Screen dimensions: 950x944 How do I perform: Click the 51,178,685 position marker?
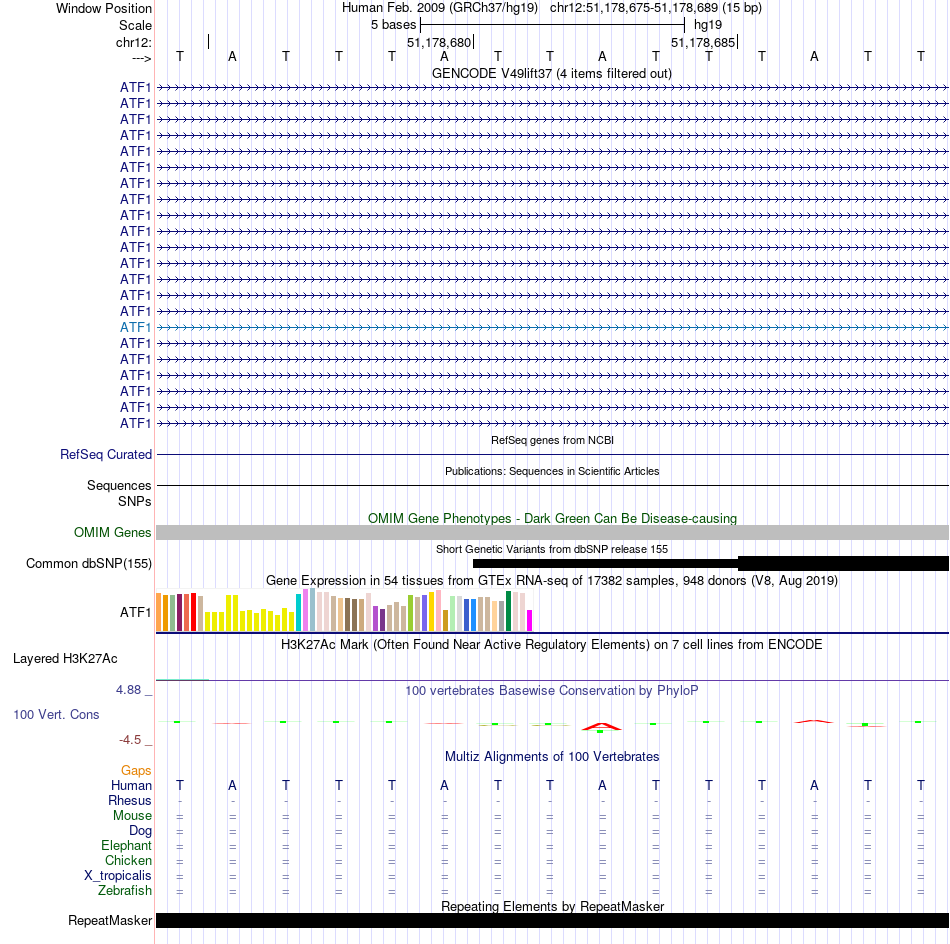click(703, 42)
